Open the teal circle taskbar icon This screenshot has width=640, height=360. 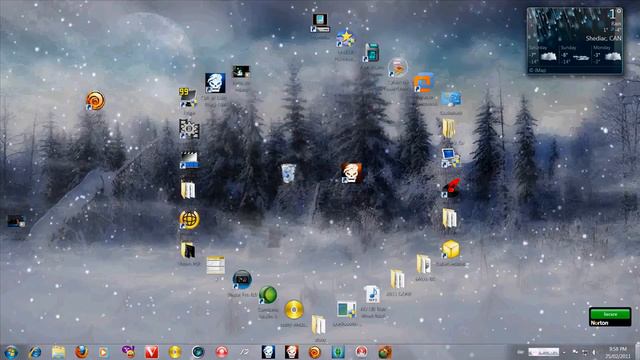click(198, 352)
